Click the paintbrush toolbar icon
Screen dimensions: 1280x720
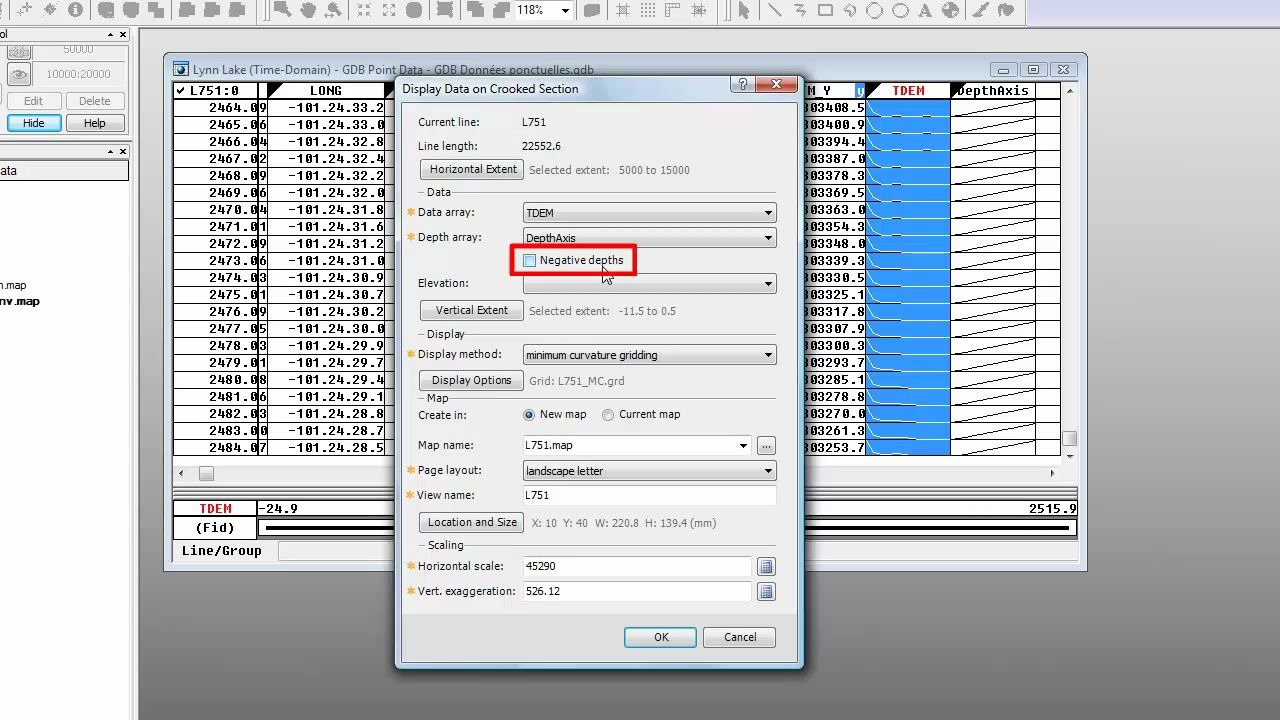pyautogui.click(x=980, y=10)
